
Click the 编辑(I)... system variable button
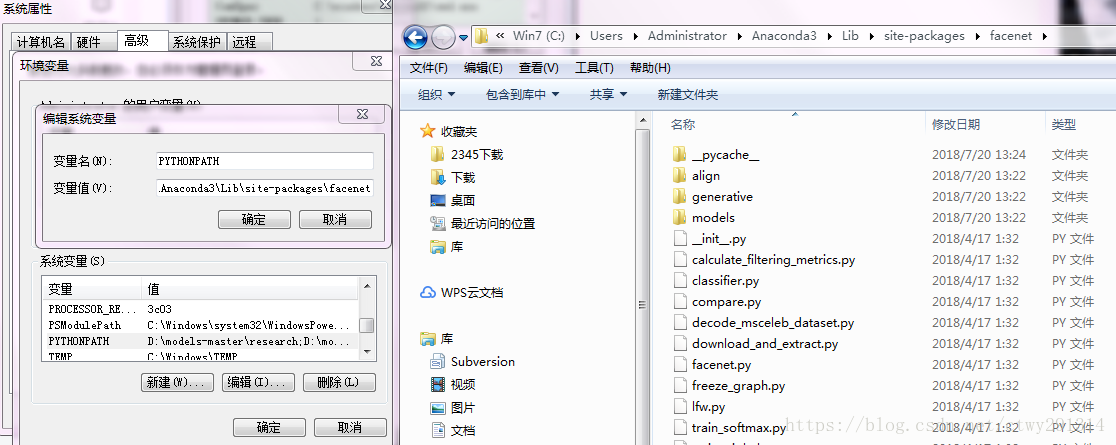tap(258, 382)
